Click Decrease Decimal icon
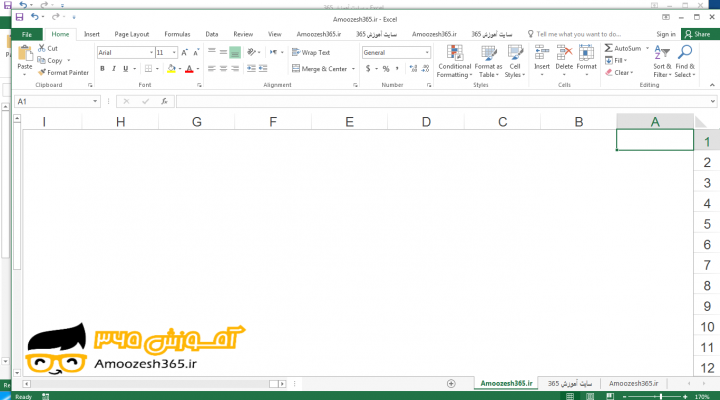This screenshot has height=400, width=720. click(x=425, y=68)
